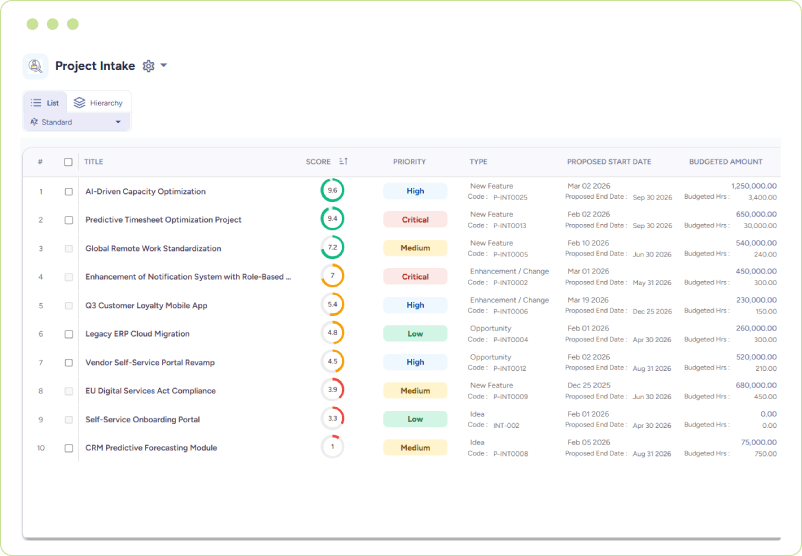Check the box for the Enhancement of Notification System row

click(x=69, y=277)
